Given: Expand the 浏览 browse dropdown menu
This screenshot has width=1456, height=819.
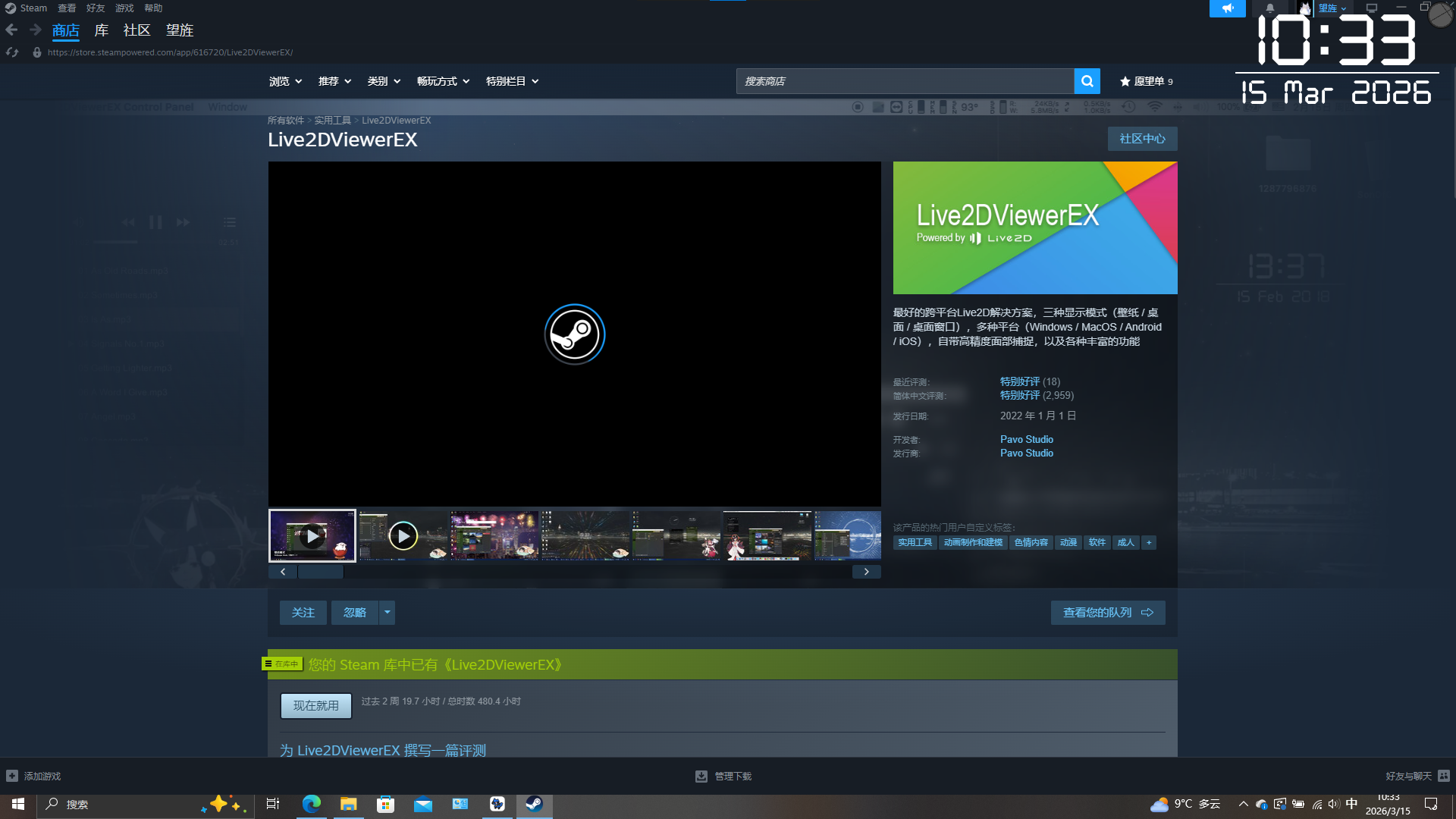Looking at the screenshot, I should [285, 81].
